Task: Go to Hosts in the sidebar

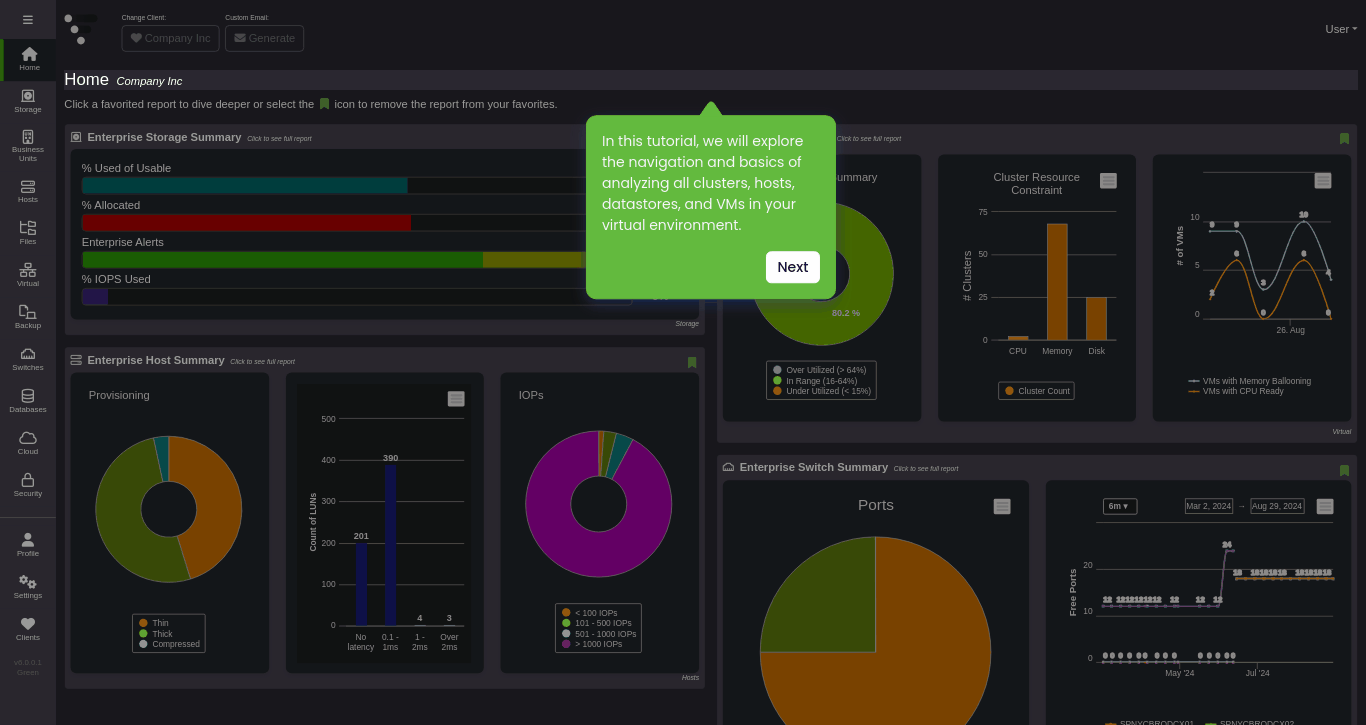Action: (28, 191)
